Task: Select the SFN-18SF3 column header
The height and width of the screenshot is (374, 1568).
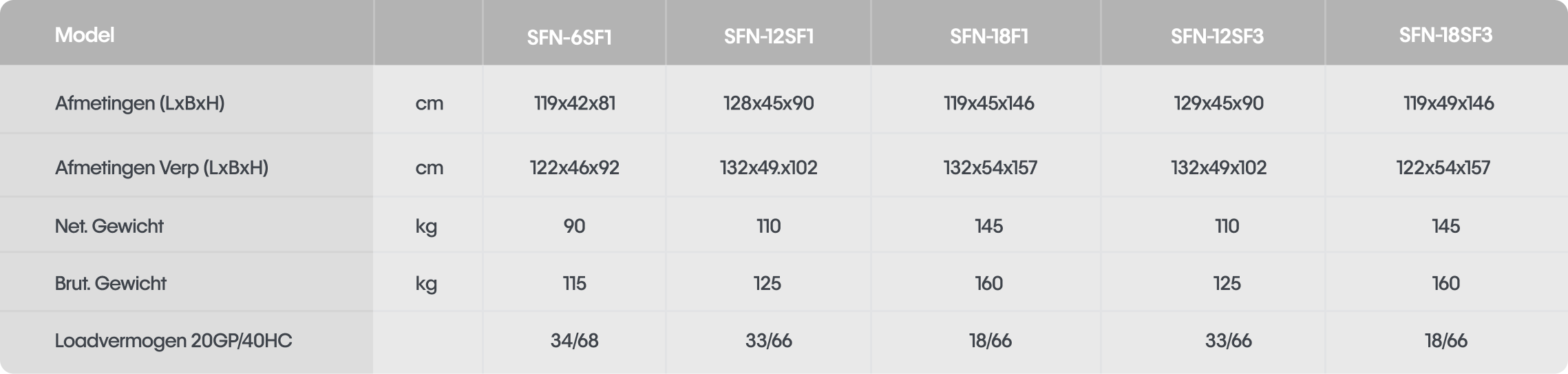Action: click(1445, 35)
